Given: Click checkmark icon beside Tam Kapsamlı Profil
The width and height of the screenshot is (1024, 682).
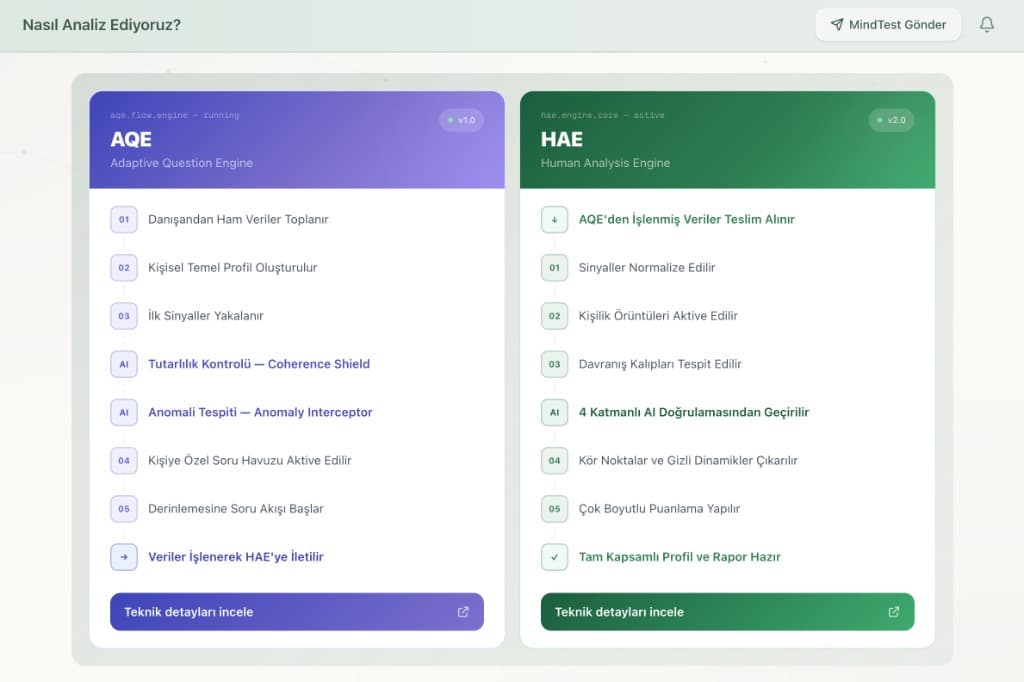Looking at the screenshot, I should (554, 557).
